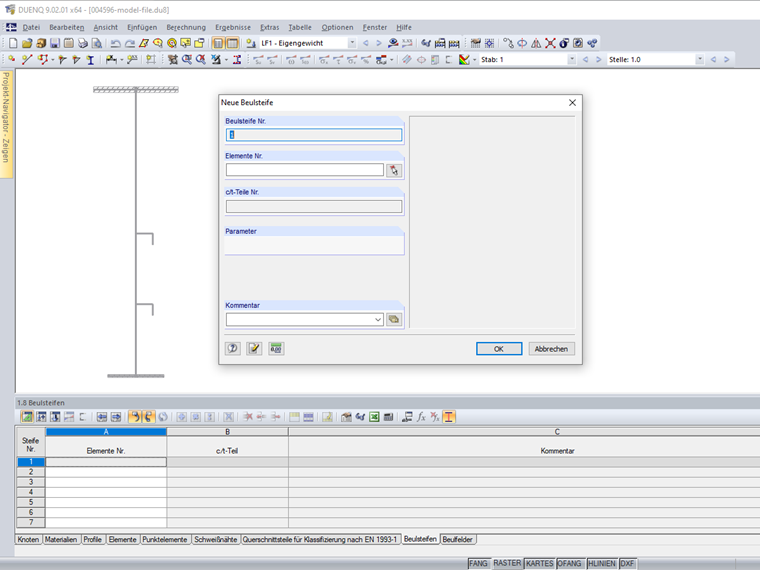
Task: Select row 3 header in table
Action: 31,482
